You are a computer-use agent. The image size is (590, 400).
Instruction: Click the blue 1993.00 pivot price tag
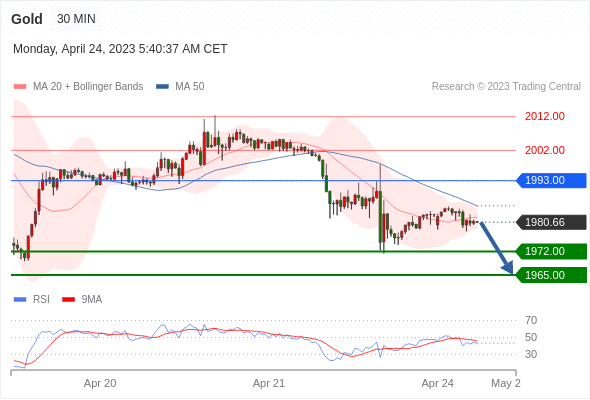coord(551,180)
